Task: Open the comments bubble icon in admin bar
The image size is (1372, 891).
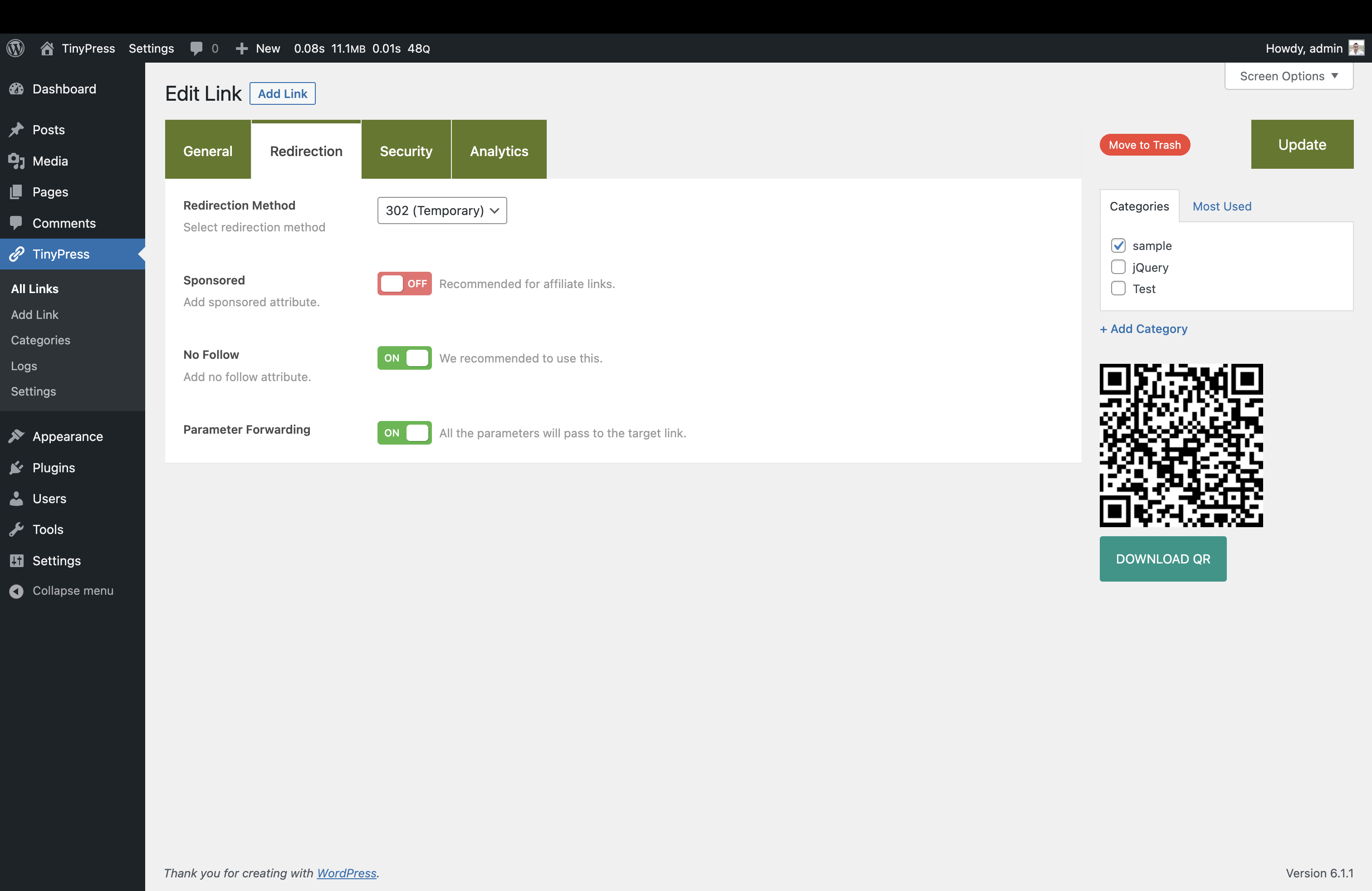Action: (196, 49)
